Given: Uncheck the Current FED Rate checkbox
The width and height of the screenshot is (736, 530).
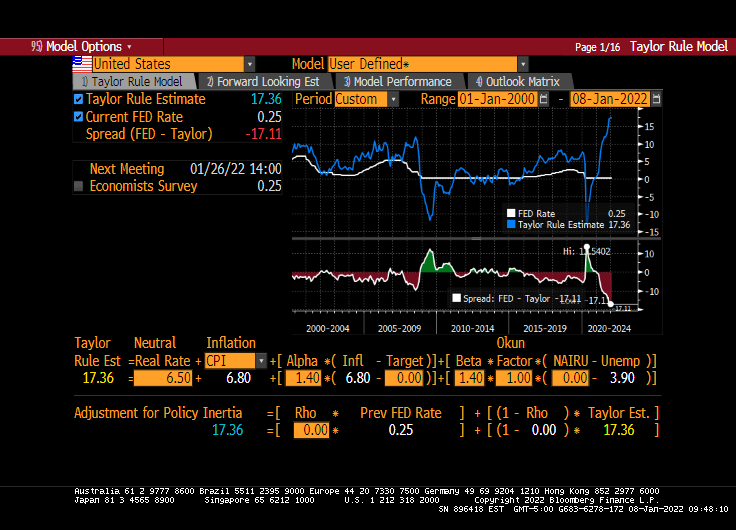Looking at the screenshot, I should pyautogui.click(x=79, y=117).
